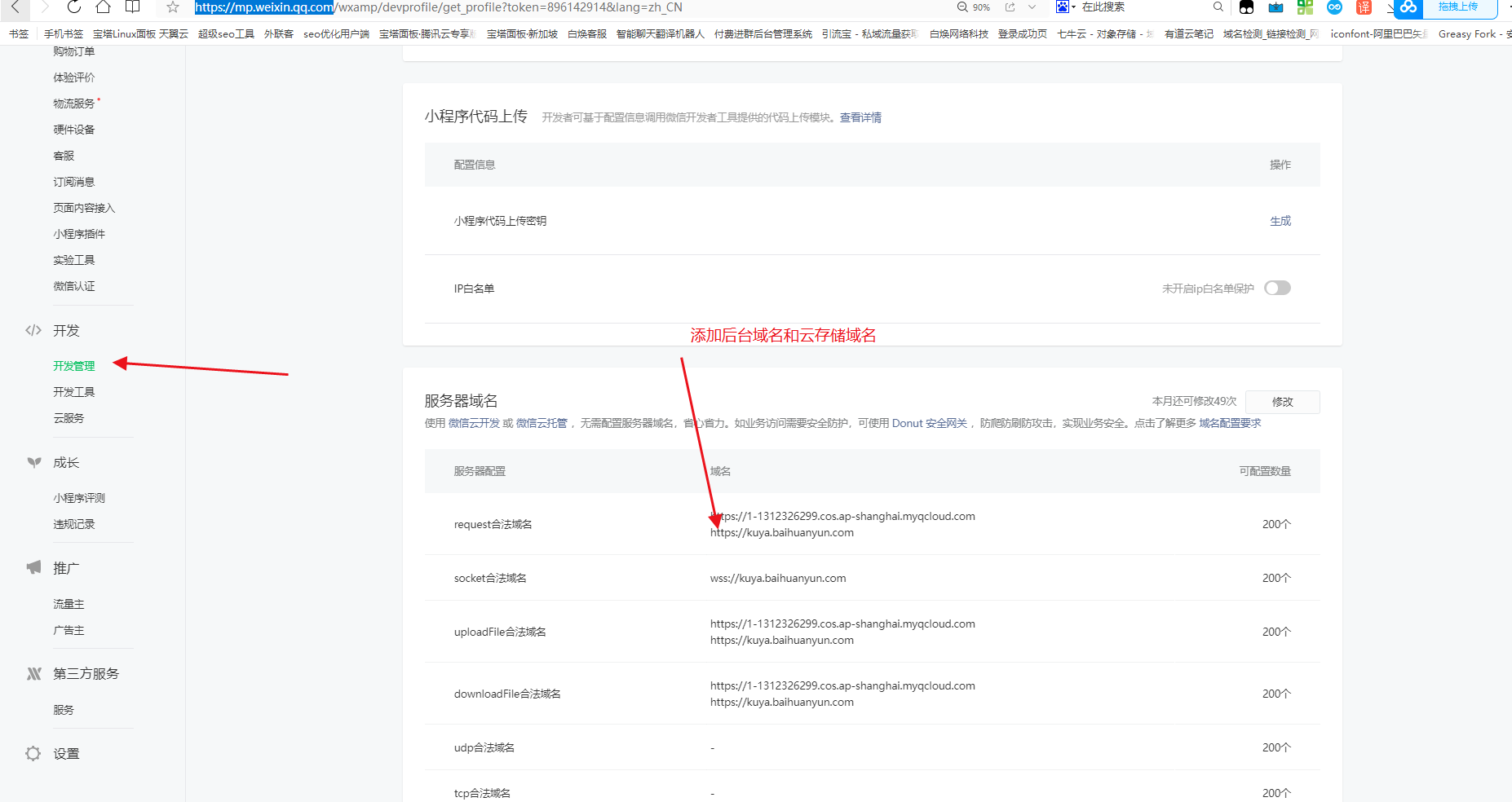Bookmark page with the star icon
Image resolution: width=1512 pixels, height=802 pixels.
click(x=173, y=7)
